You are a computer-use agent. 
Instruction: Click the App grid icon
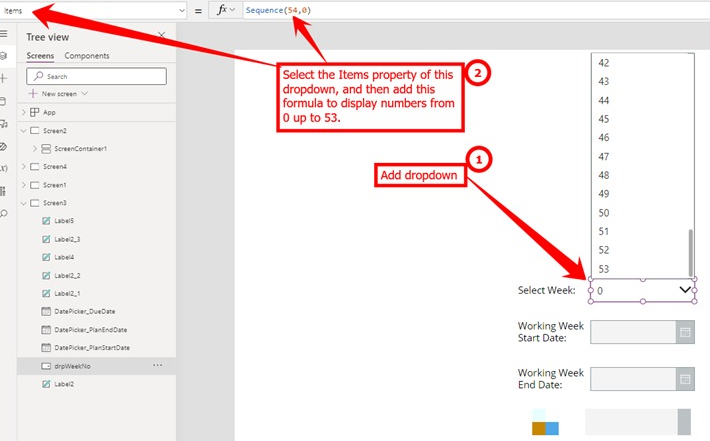pos(34,112)
